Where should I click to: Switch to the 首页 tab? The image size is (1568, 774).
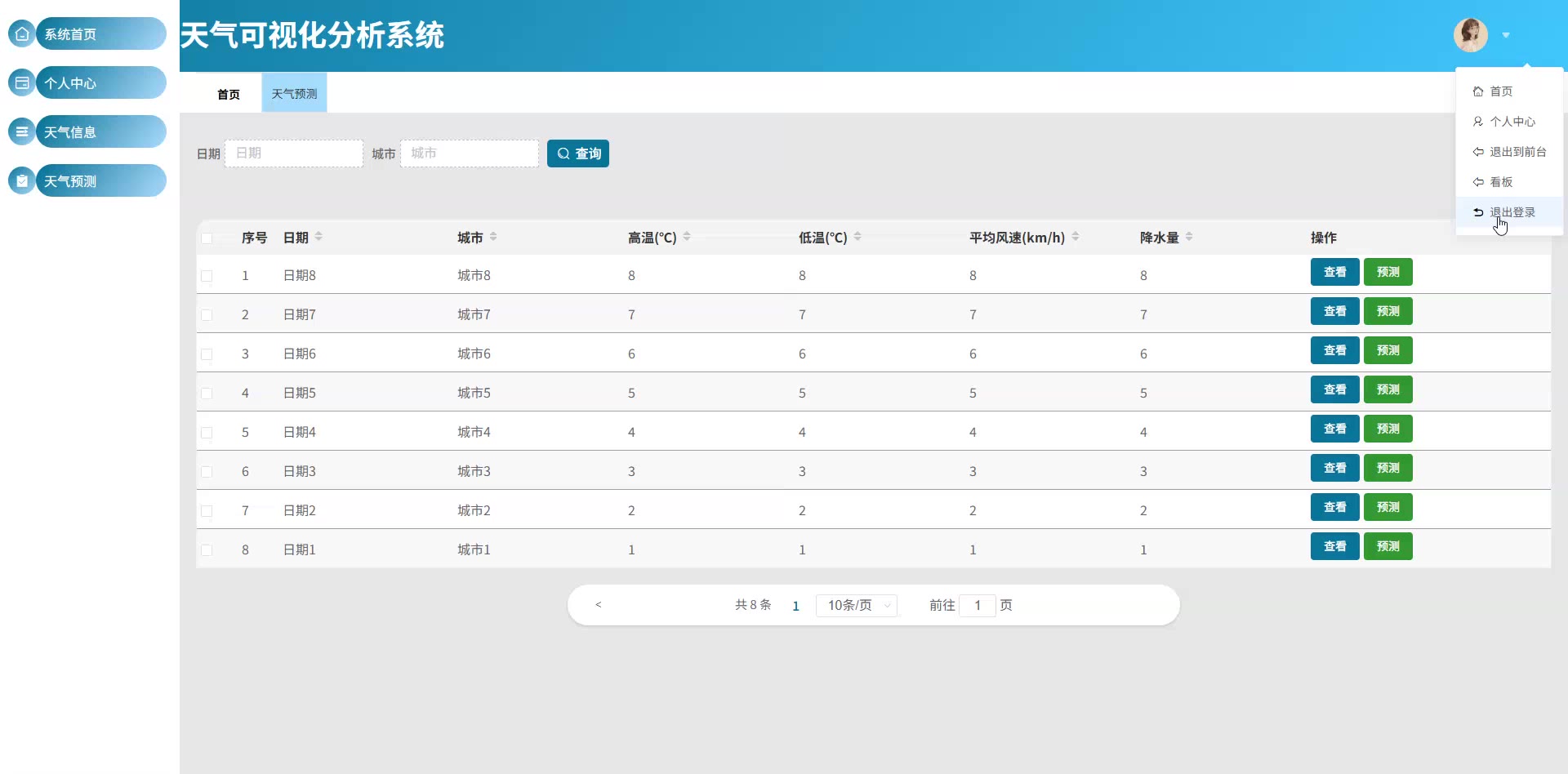(229, 94)
